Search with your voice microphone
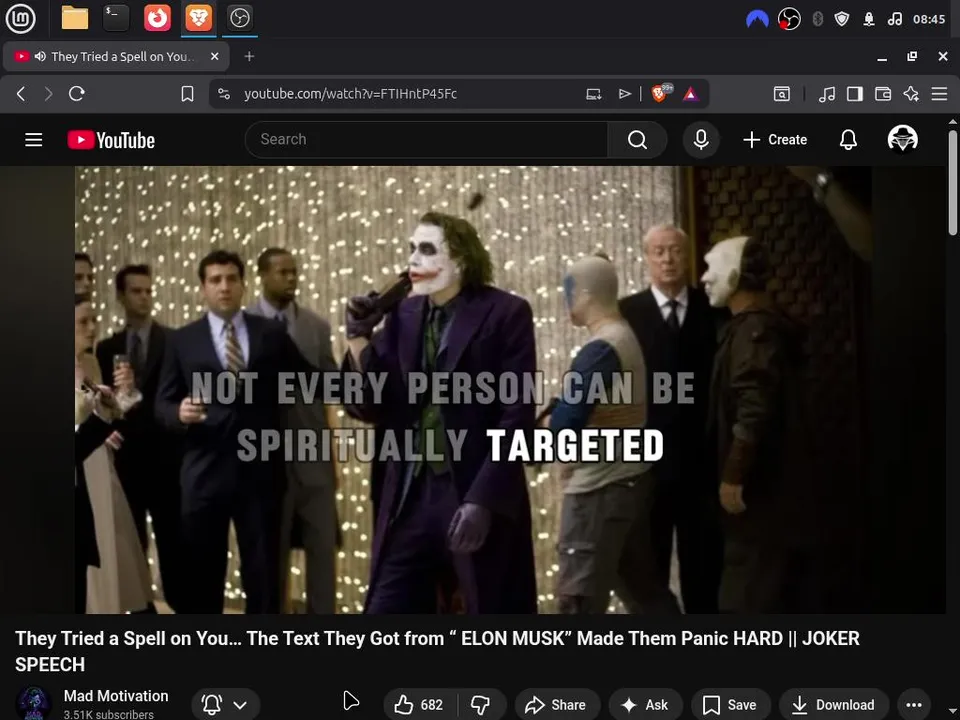The height and width of the screenshot is (720, 960). 701,140
